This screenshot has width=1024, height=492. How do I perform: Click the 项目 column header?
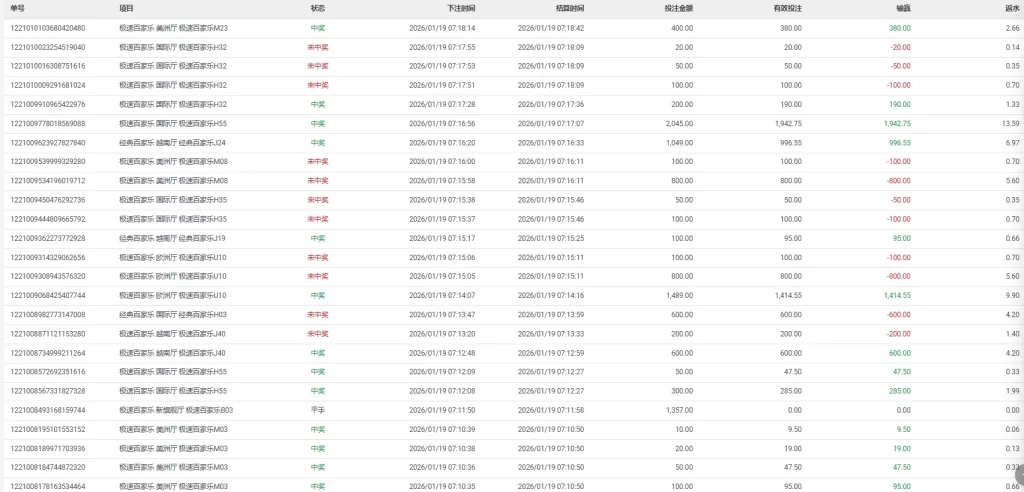tap(126, 7)
